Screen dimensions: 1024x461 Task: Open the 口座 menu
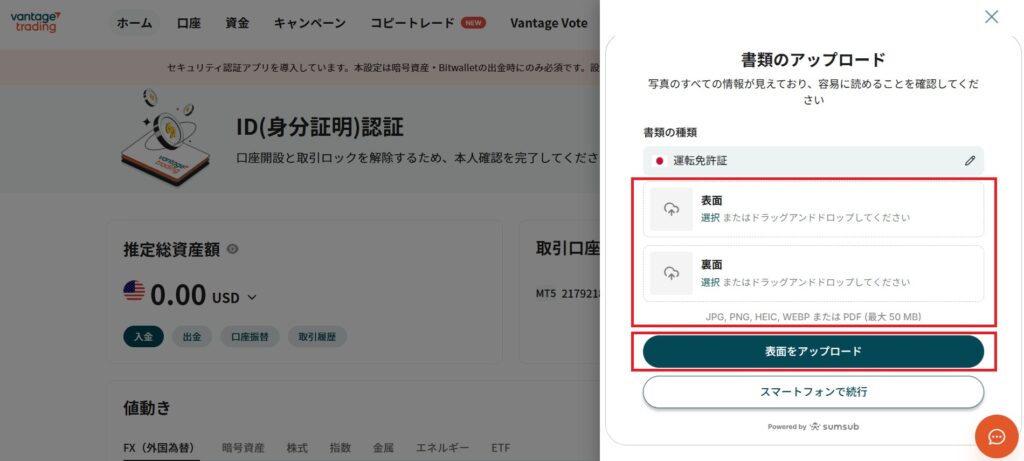[189, 24]
